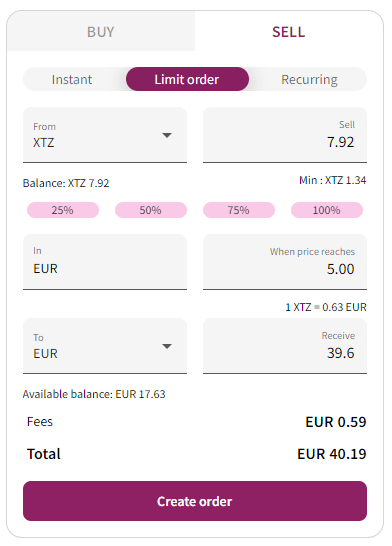
Task: Click the In EUR currency field
Action: point(105,262)
